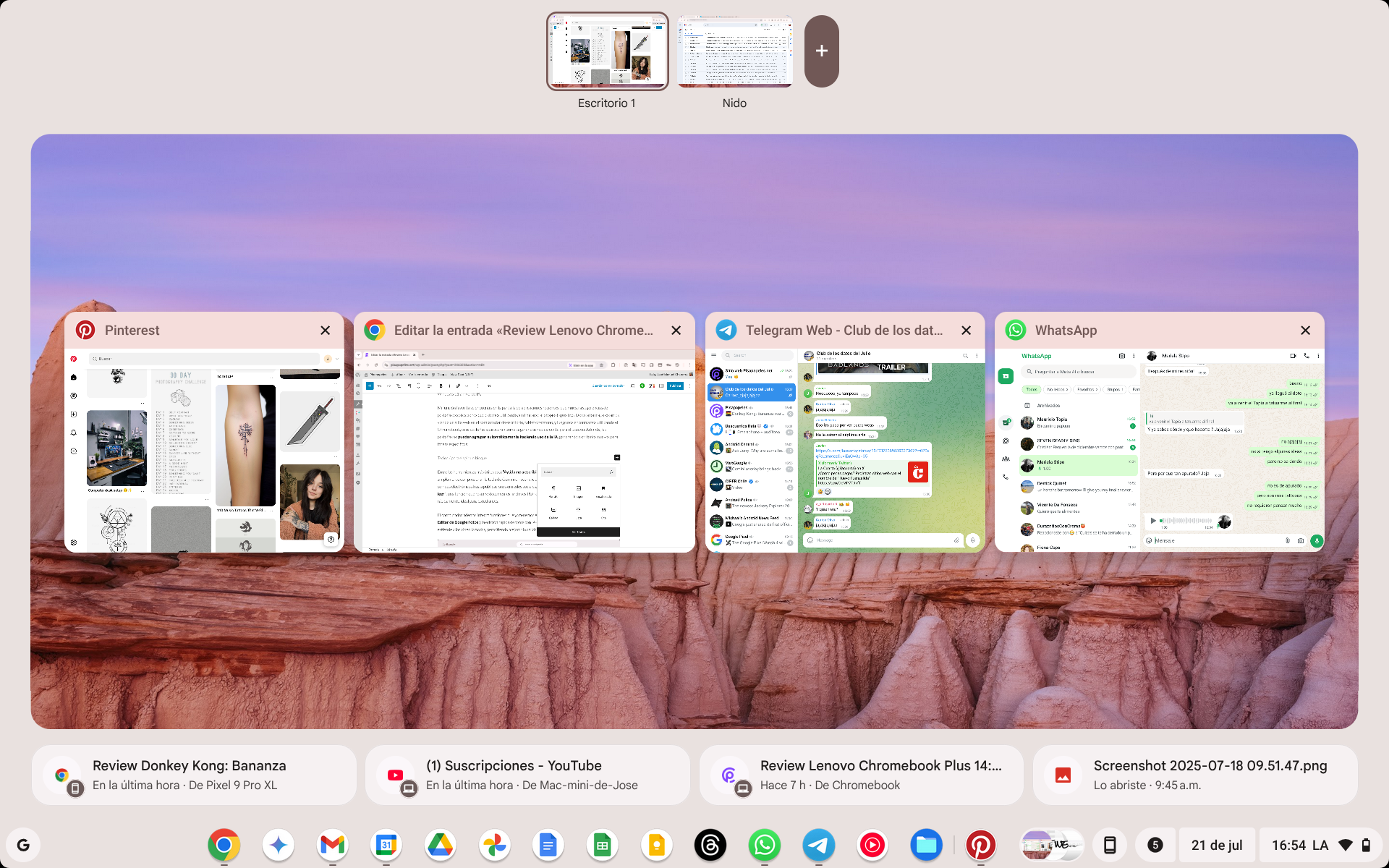
Task: Switch to the Nido desk preview
Action: tap(734, 51)
